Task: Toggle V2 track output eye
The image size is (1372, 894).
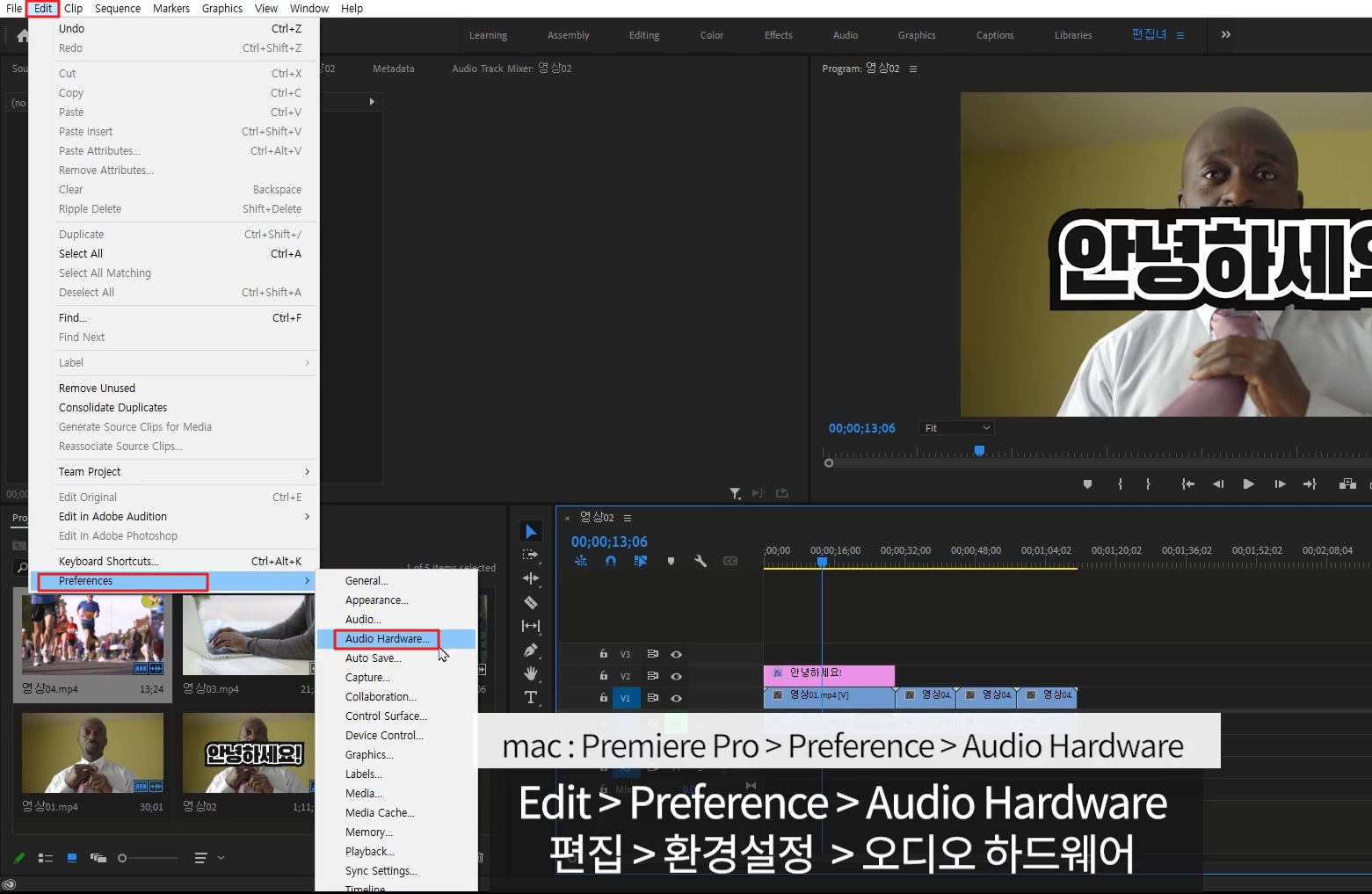Action: point(677,676)
